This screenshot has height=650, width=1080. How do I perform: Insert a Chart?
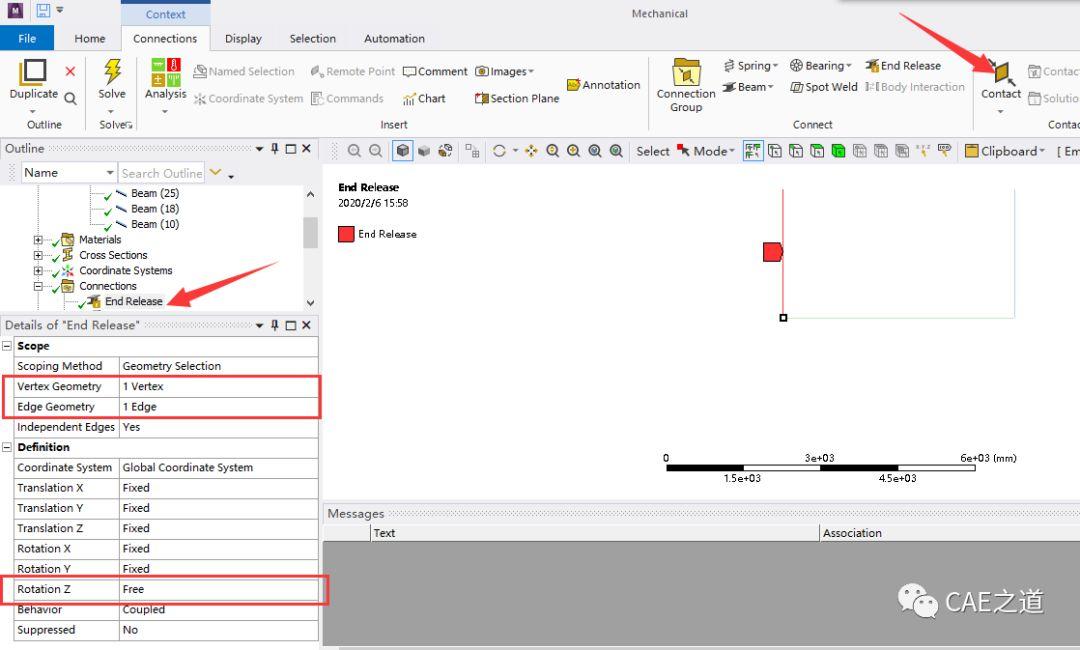coord(424,98)
